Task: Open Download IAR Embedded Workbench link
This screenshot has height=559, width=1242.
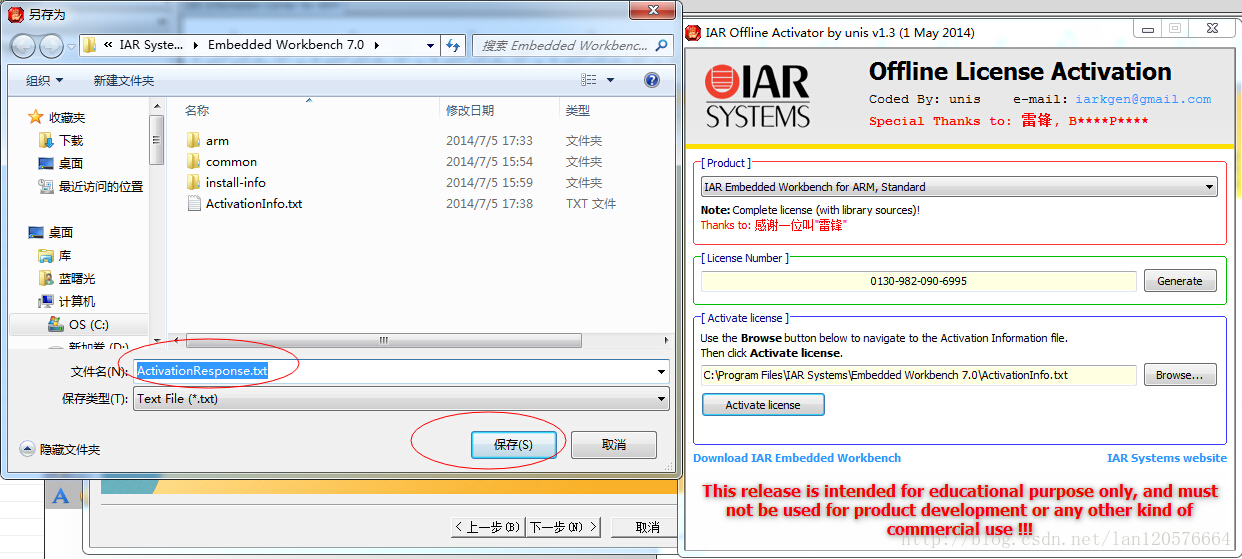Action: (797, 458)
